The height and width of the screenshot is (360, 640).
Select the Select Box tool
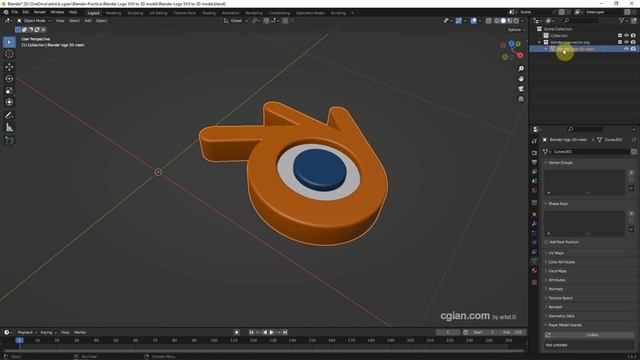pyautogui.click(x=9, y=42)
